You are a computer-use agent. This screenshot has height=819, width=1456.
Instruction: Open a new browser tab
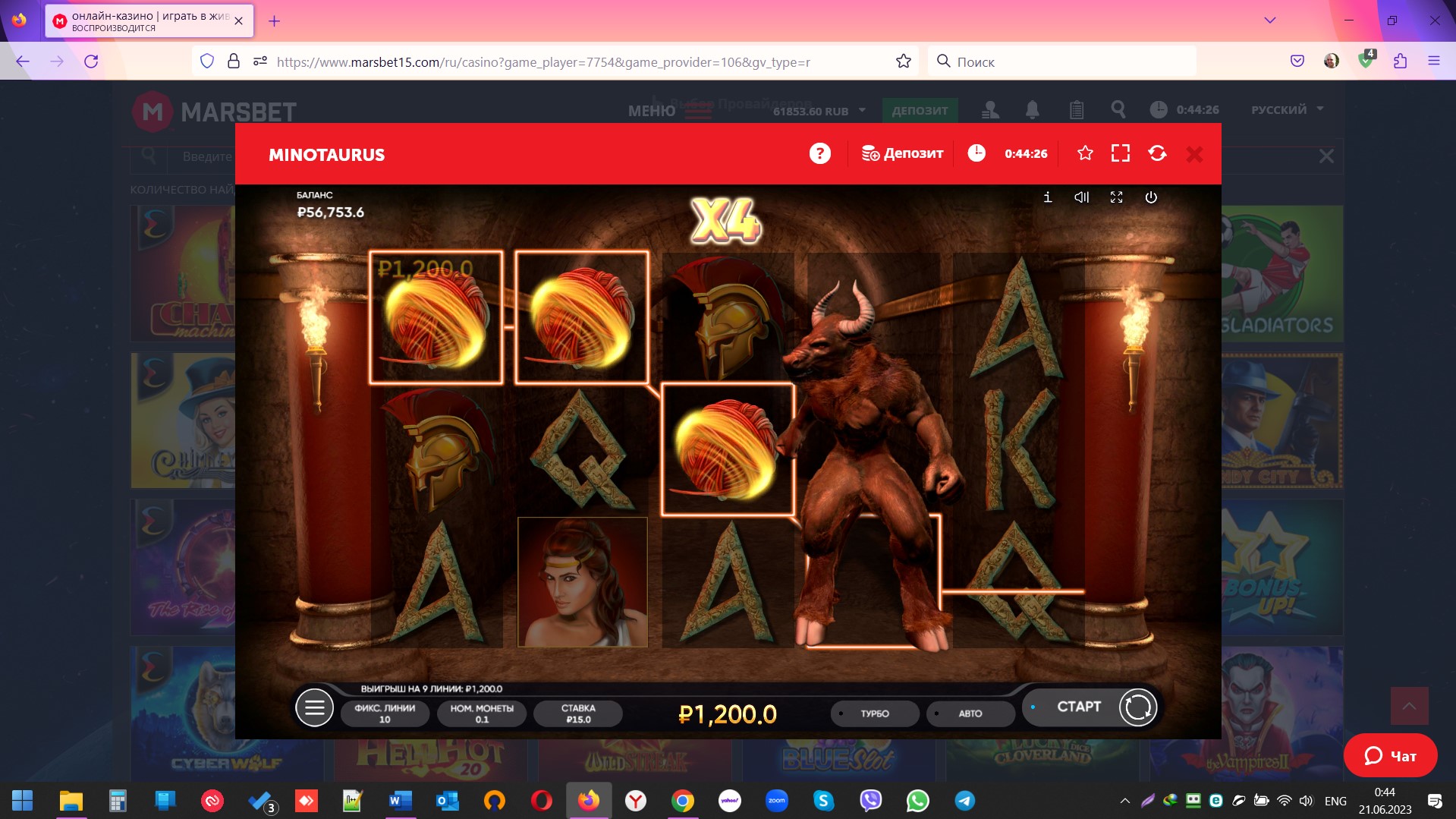[x=275, y=21]
